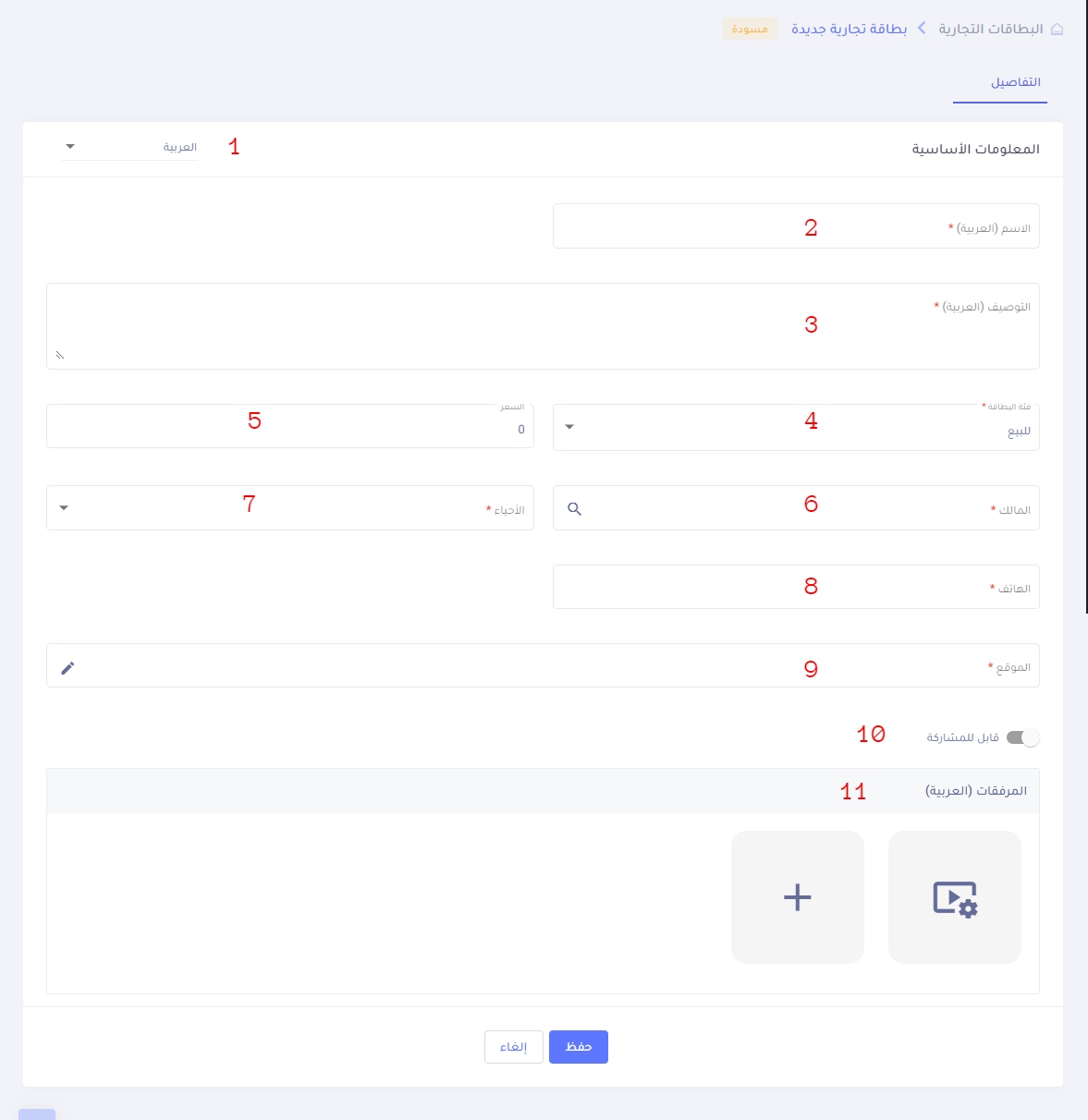Click the مسودة draft status badge
This screenshot has width=1088, height=1120.
[750, 29]
